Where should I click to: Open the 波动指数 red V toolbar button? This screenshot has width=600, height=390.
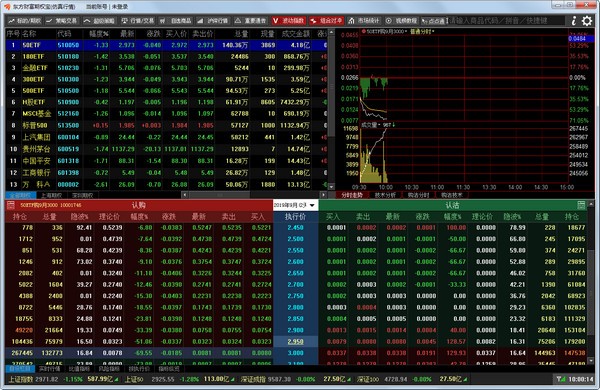tap(289, 21)
